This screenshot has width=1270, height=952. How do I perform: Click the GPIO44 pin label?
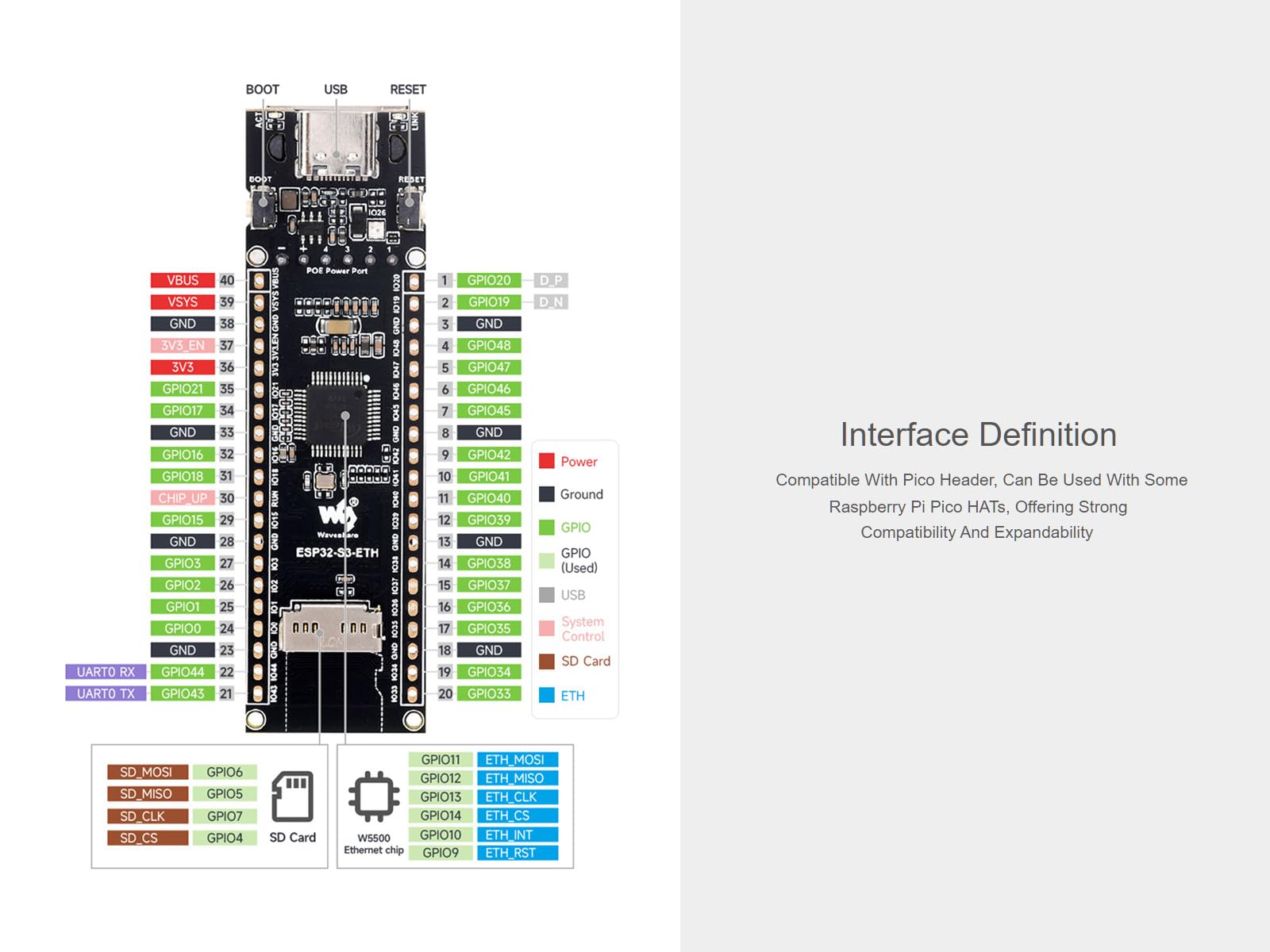183,672
